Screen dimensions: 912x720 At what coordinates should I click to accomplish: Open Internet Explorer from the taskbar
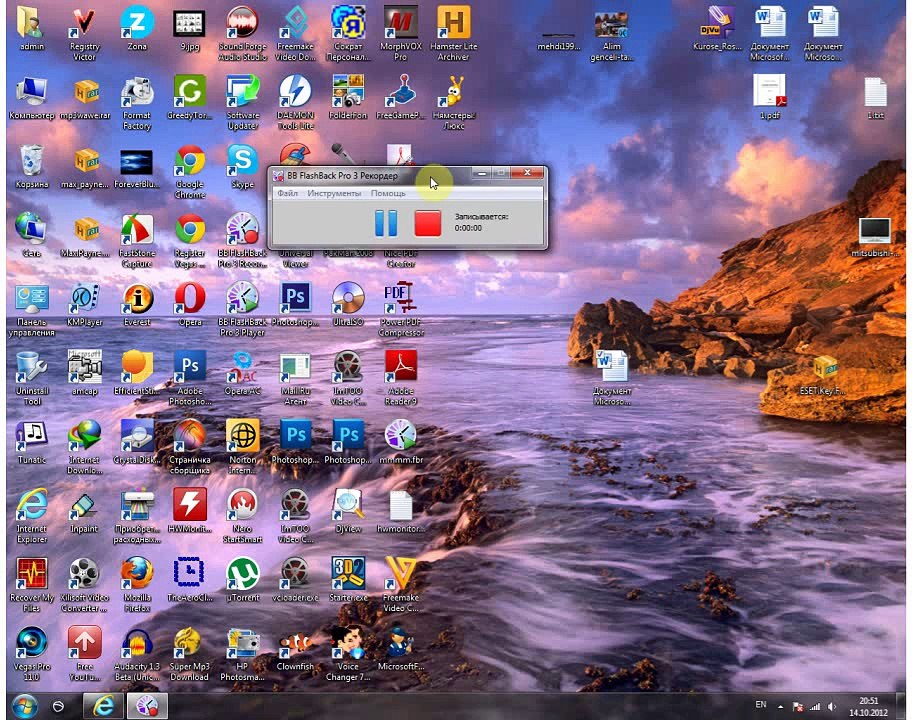104,706
